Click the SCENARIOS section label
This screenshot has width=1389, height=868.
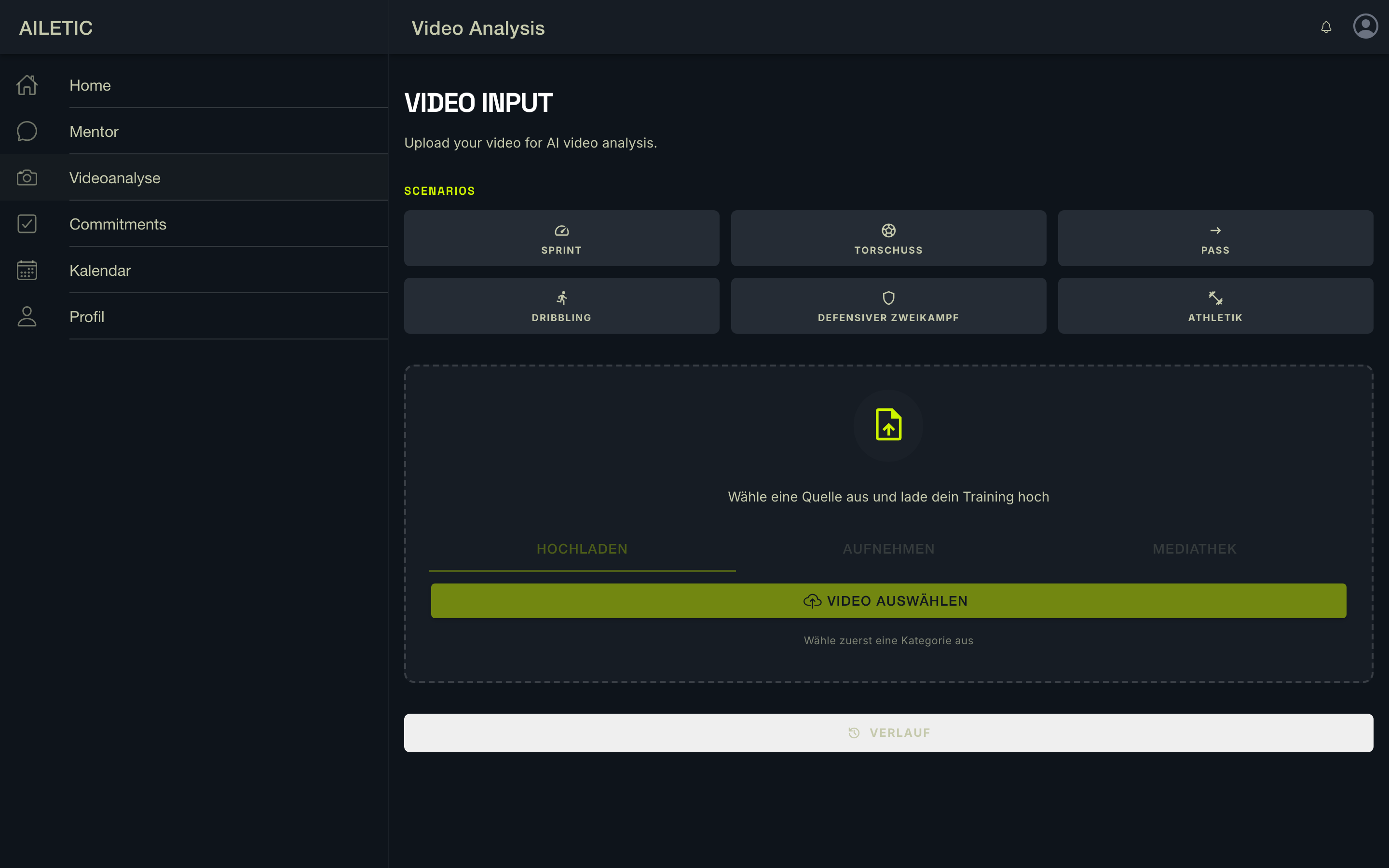[x=440, y=190]
